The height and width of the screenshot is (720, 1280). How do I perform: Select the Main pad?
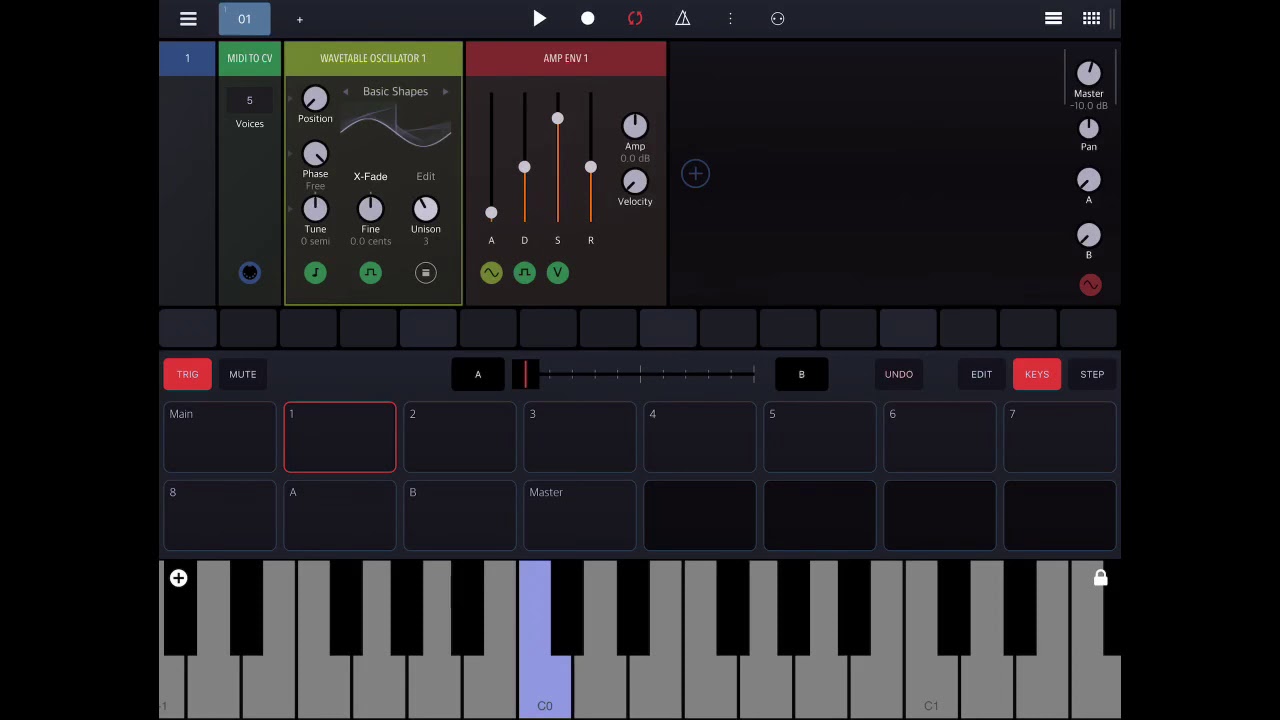(x=220, y=437)
